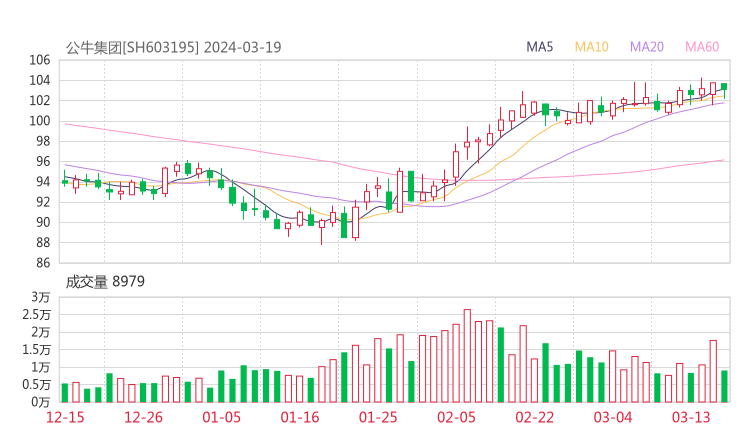The height and width of the screenshot is (440, 740).
Task: Click the chart title 公牛集团[SH603195] 2024-03-19
Action: pos(173,47)
